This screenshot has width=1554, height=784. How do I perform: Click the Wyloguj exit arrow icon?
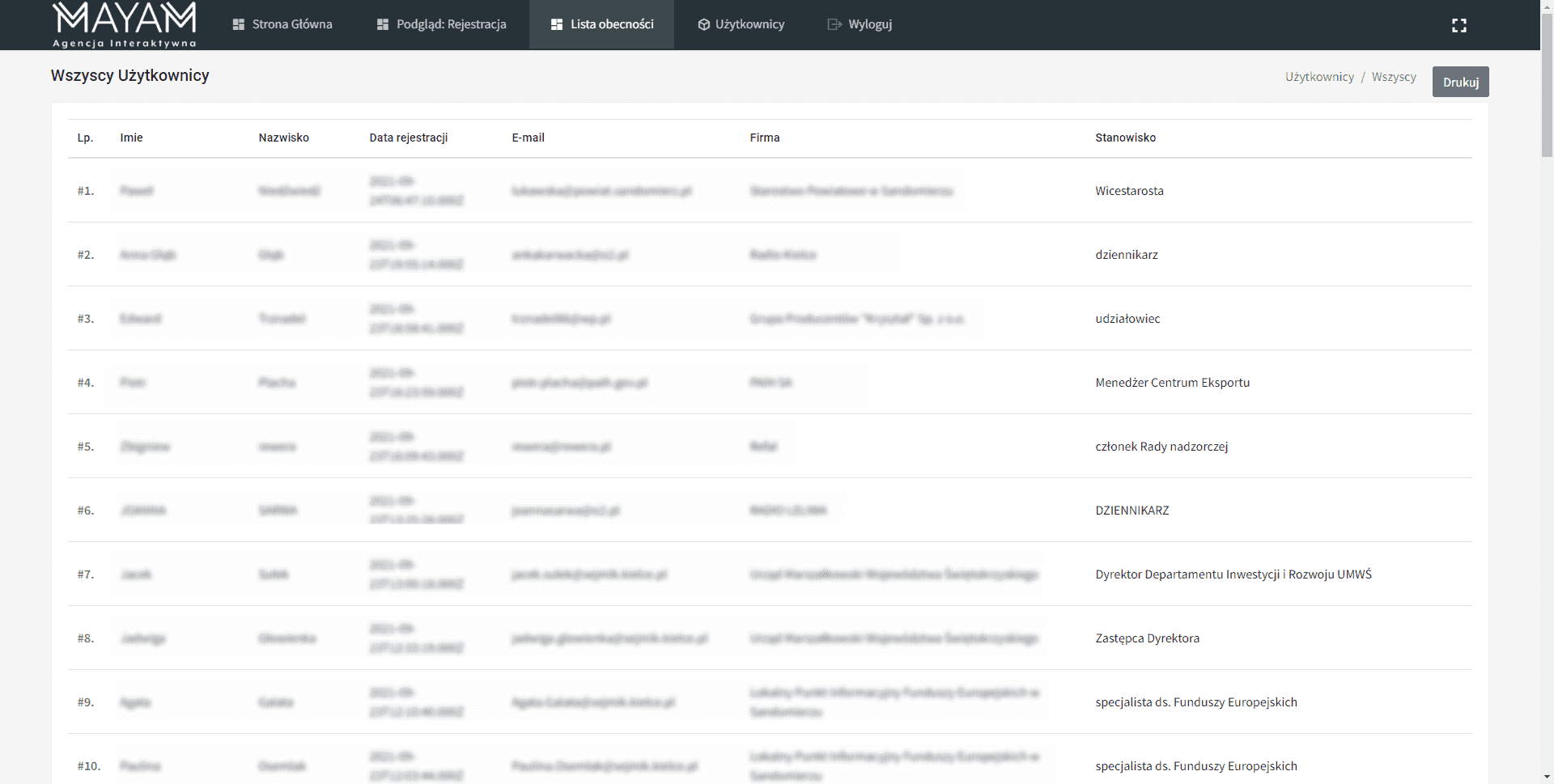click(834, 25)
